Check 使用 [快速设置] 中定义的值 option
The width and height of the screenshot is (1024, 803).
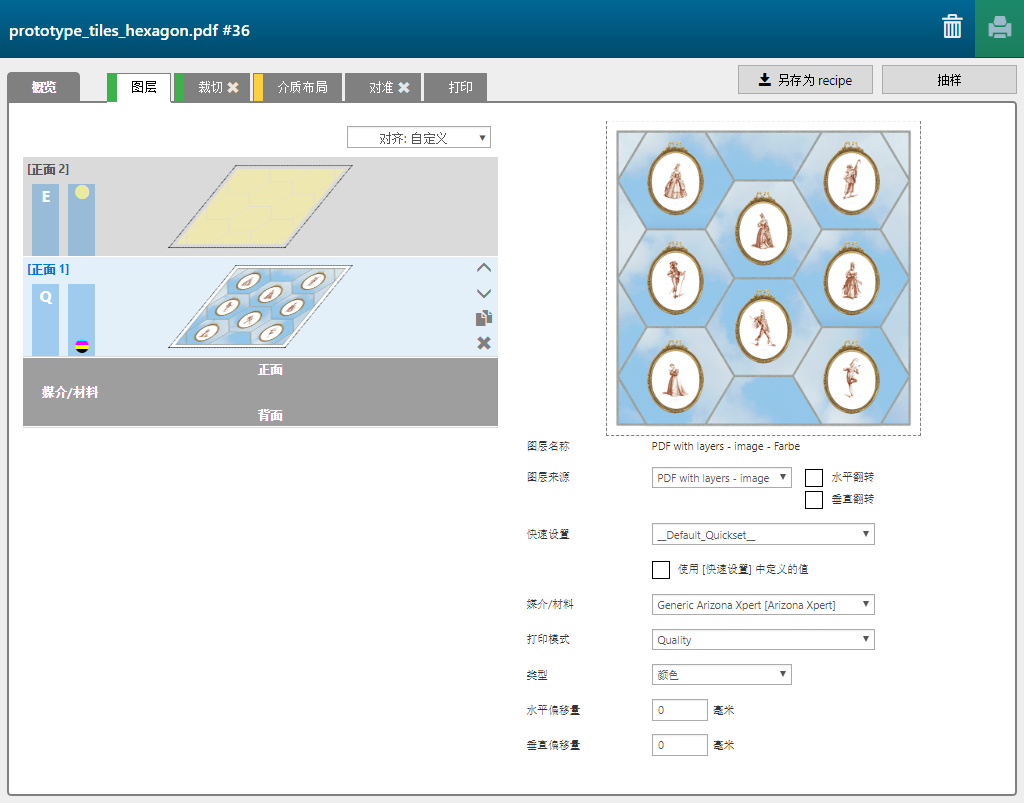661,570
